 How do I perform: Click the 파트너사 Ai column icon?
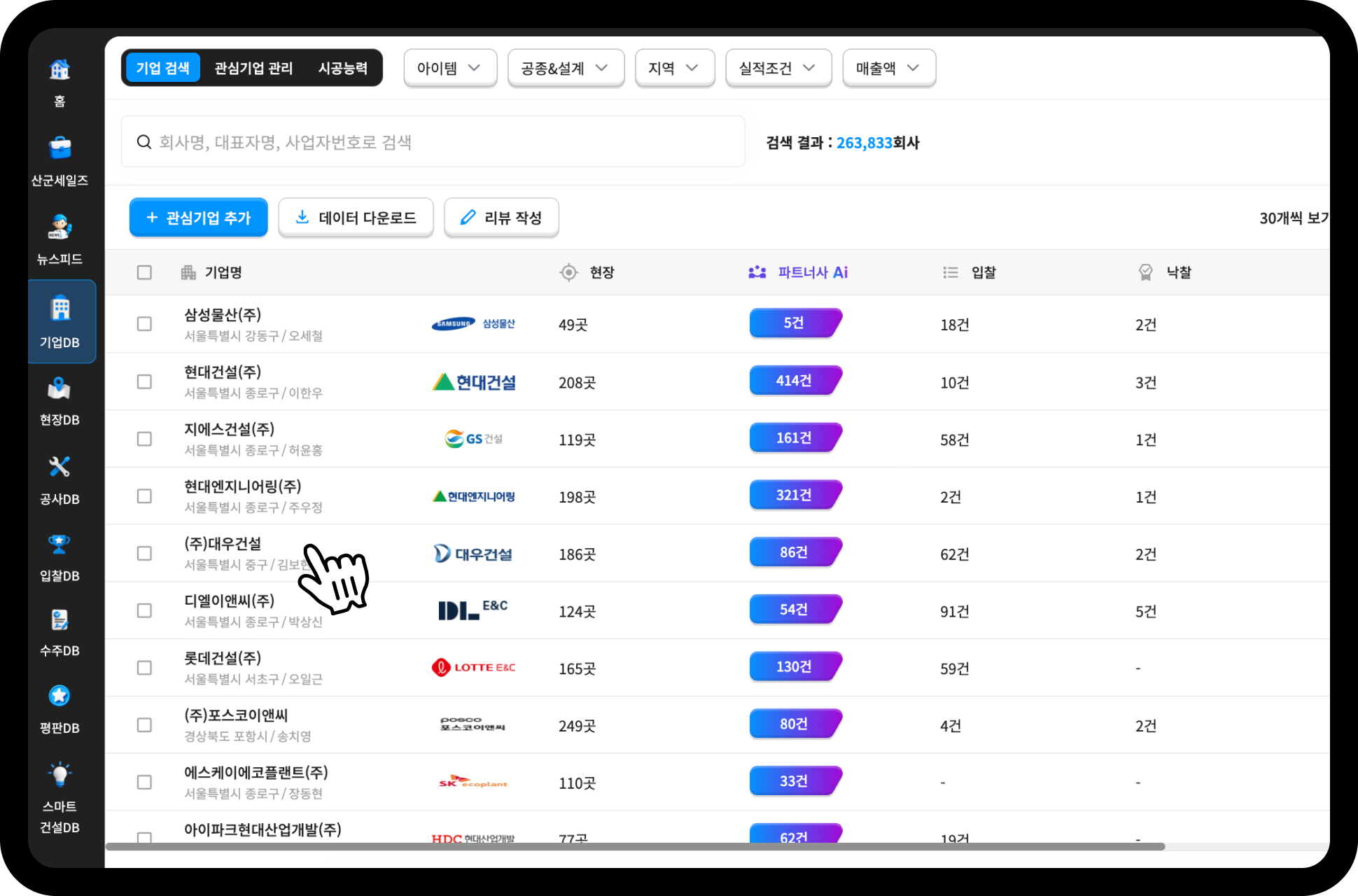pos(757,272)
